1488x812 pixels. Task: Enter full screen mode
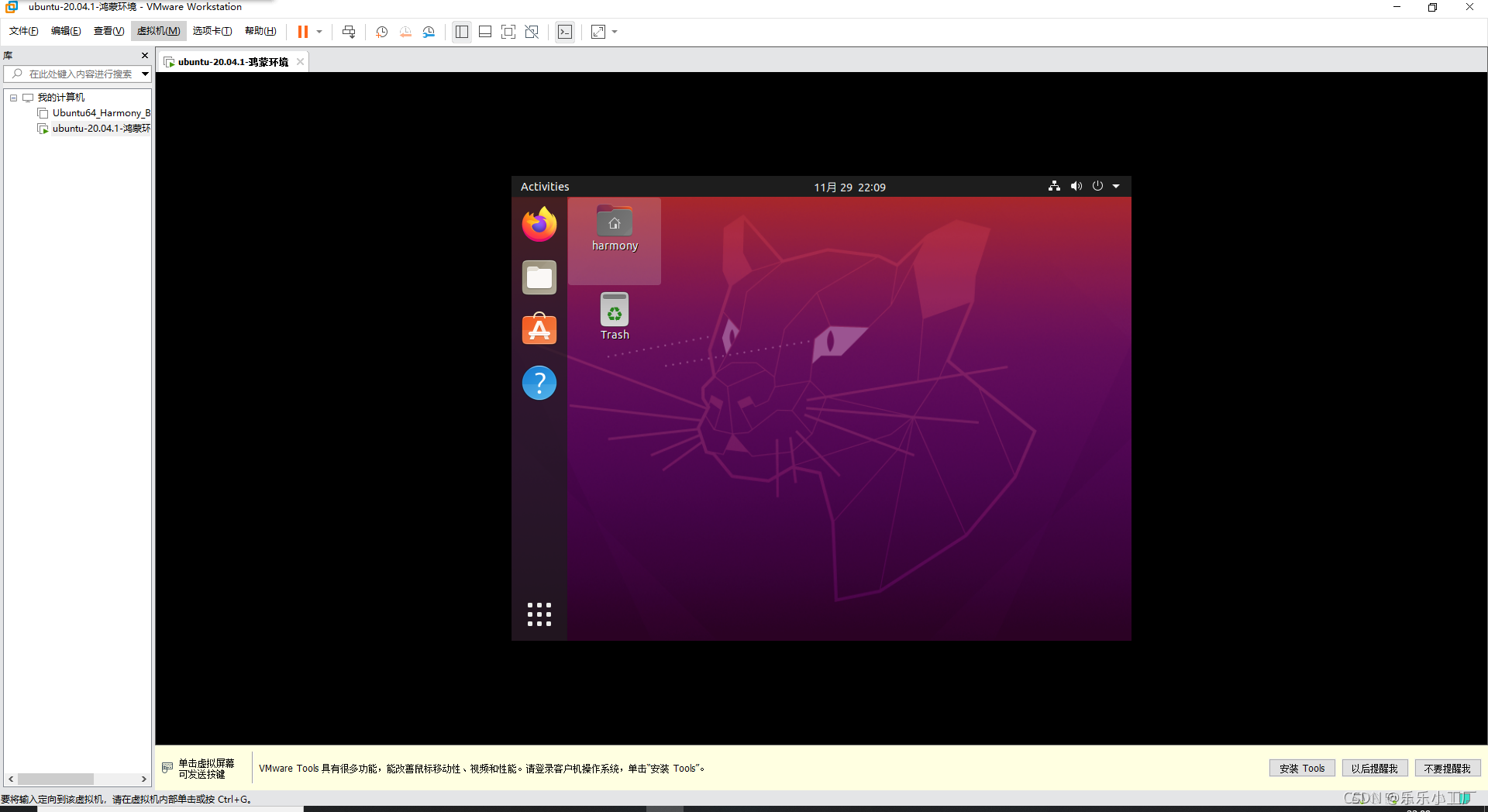[508, 32]
